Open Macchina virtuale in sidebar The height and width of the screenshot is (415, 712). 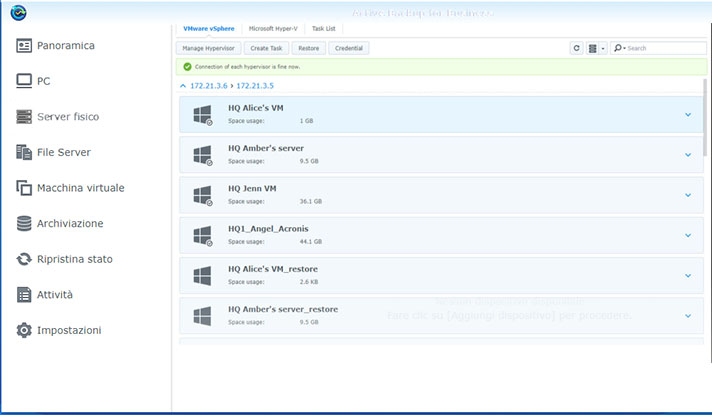80,188
